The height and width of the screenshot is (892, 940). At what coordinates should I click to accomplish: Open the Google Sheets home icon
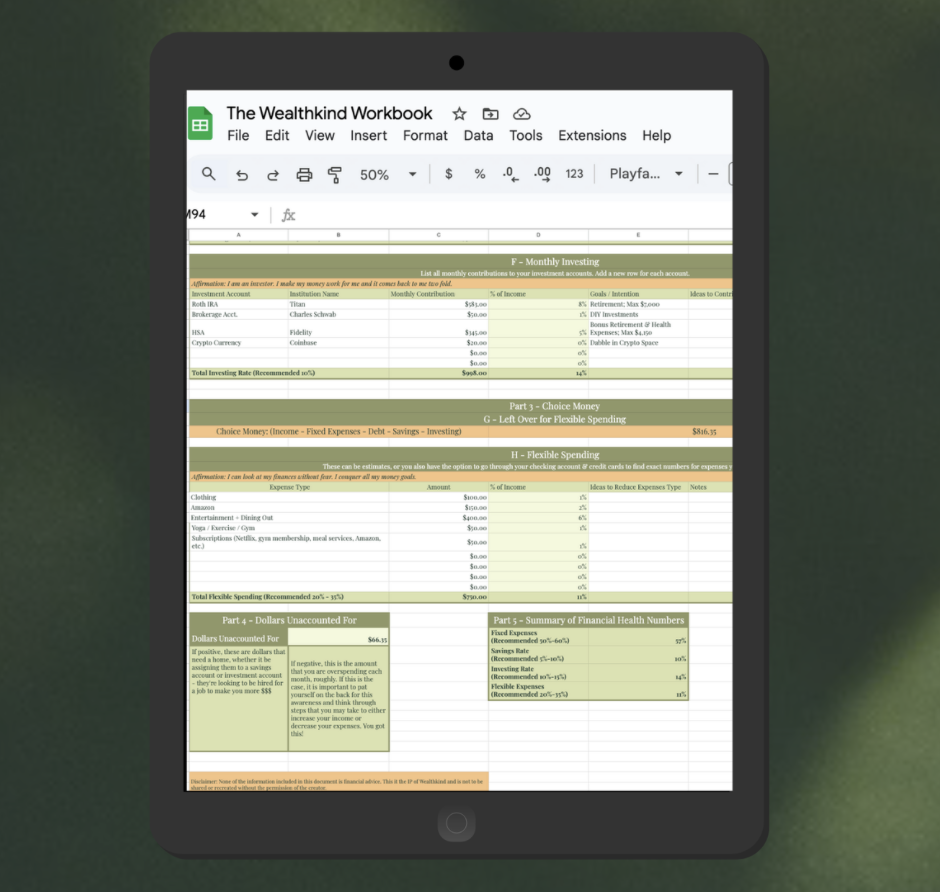200,123
